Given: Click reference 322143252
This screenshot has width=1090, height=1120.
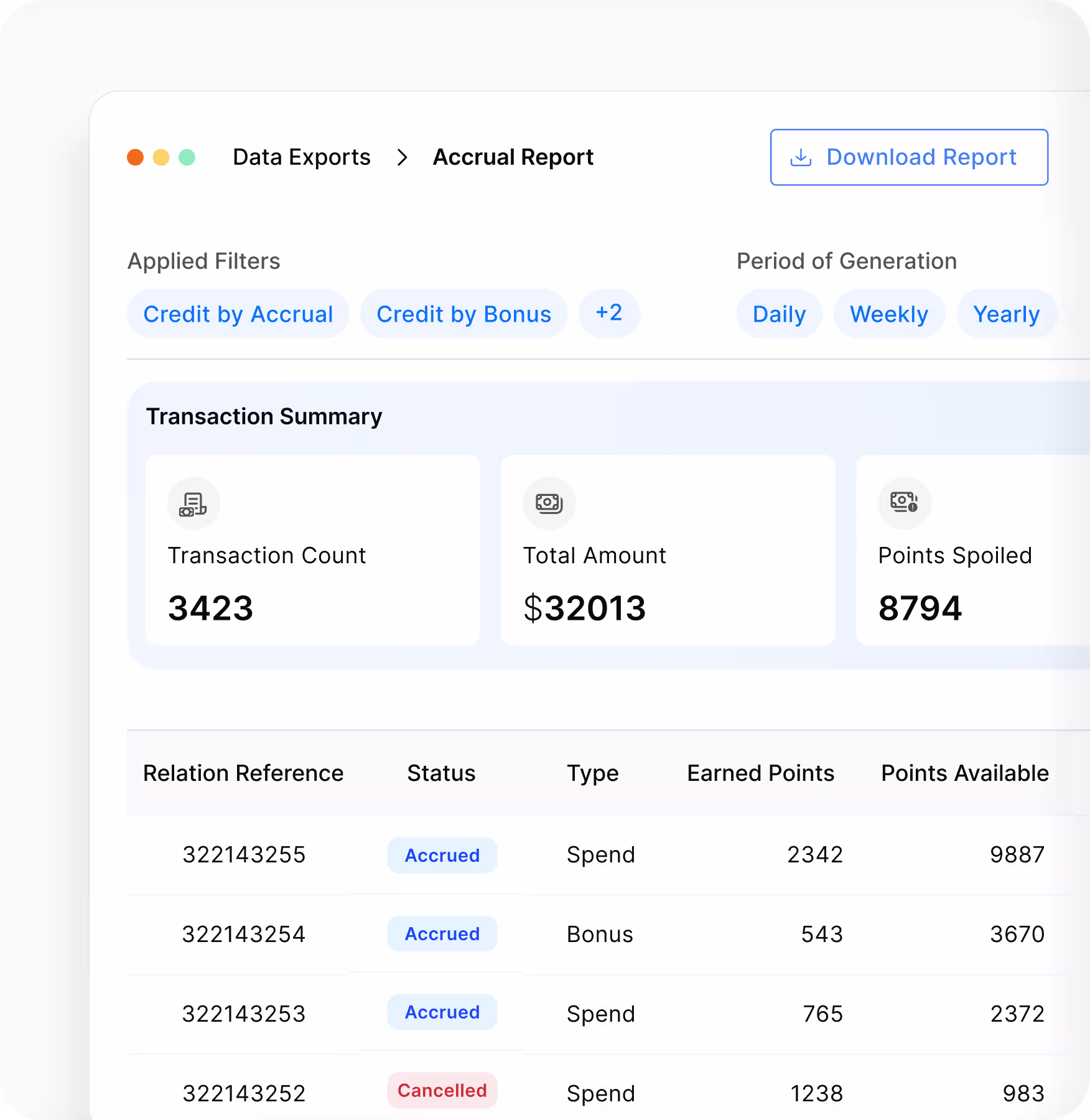Looking at the screenshot, I should [x=244, y=1094].
